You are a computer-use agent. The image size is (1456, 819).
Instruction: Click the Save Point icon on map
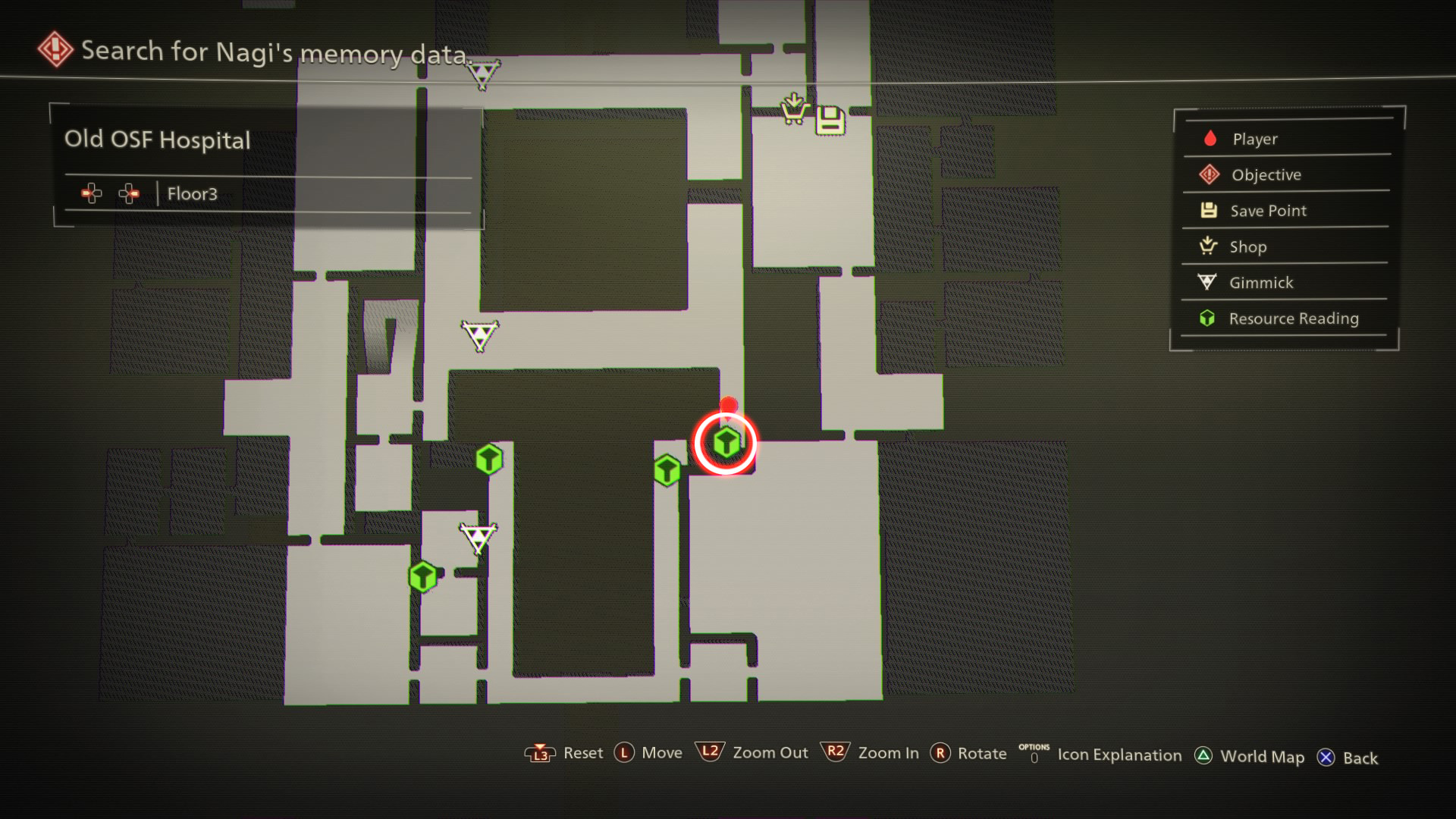click(831, 117)
